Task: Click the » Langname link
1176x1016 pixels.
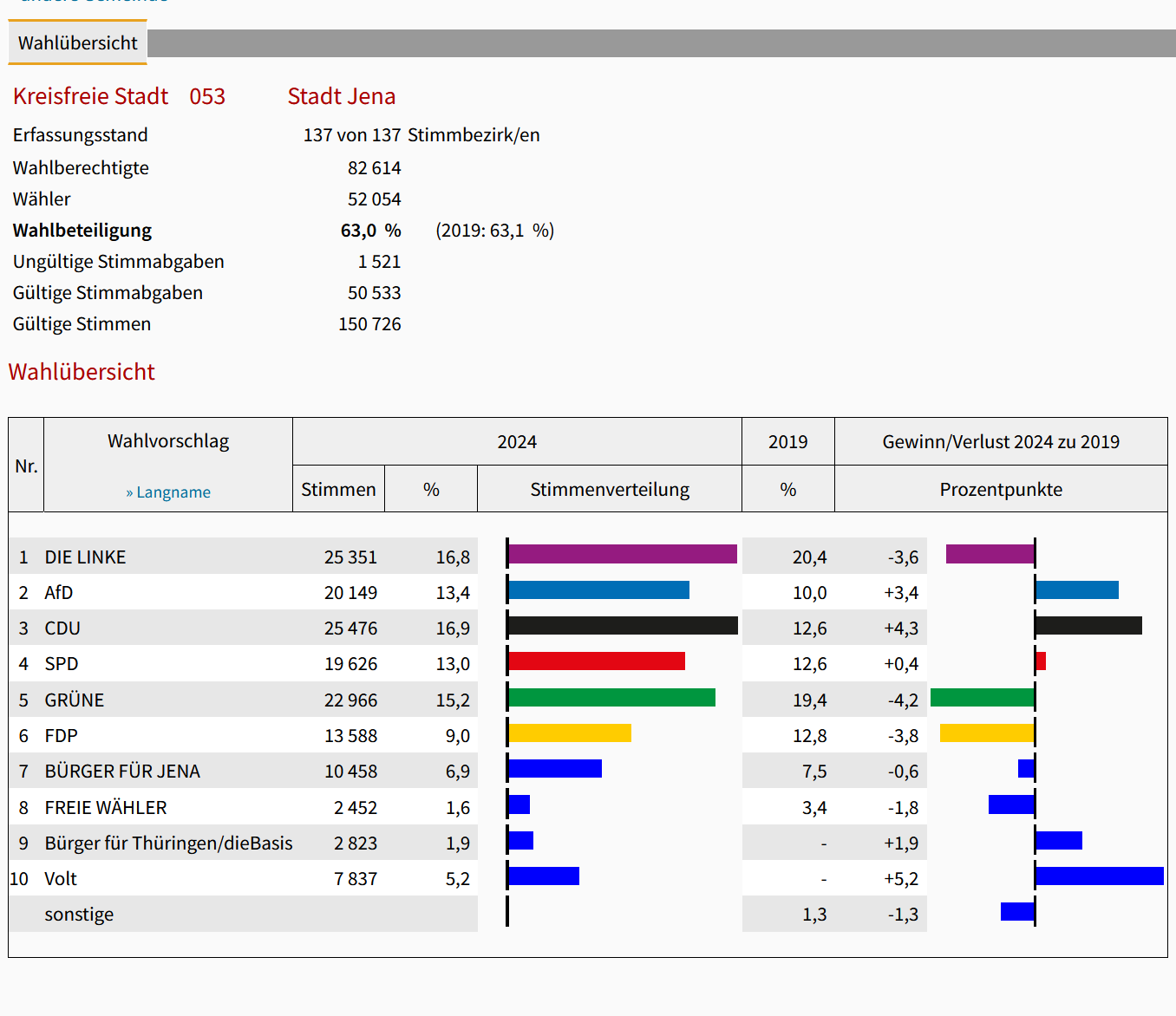Action: (x=168, y=492)
